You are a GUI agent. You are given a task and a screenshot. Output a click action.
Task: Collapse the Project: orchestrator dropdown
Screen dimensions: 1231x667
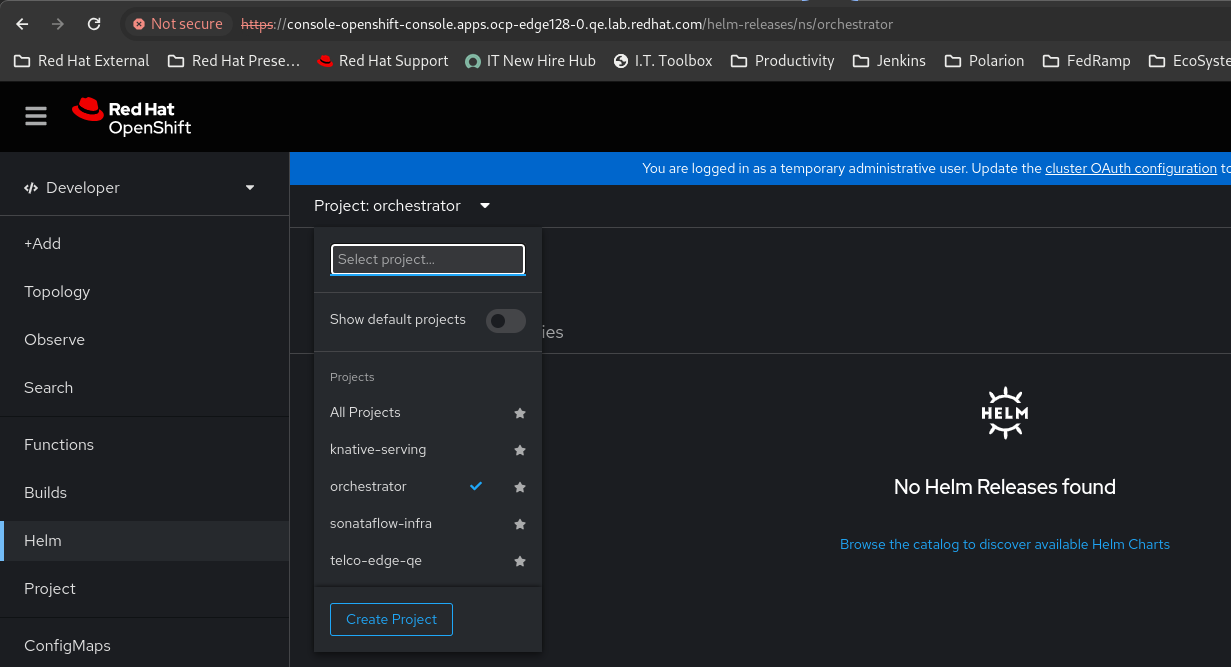pyautogui.click(x=402, y=206)
